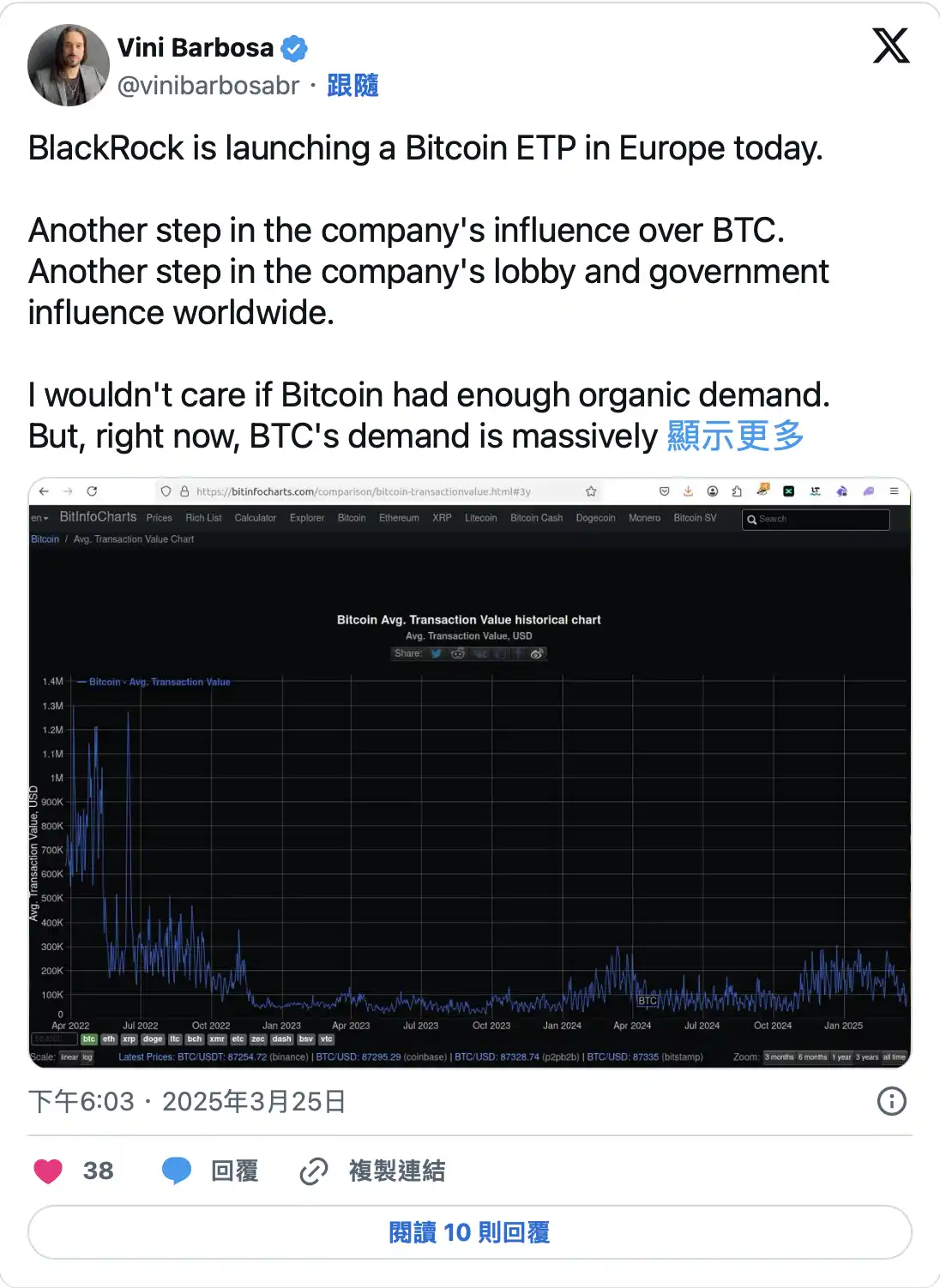Toggle the btc coin tag

pyautogui.click(x=89, y=1039)
